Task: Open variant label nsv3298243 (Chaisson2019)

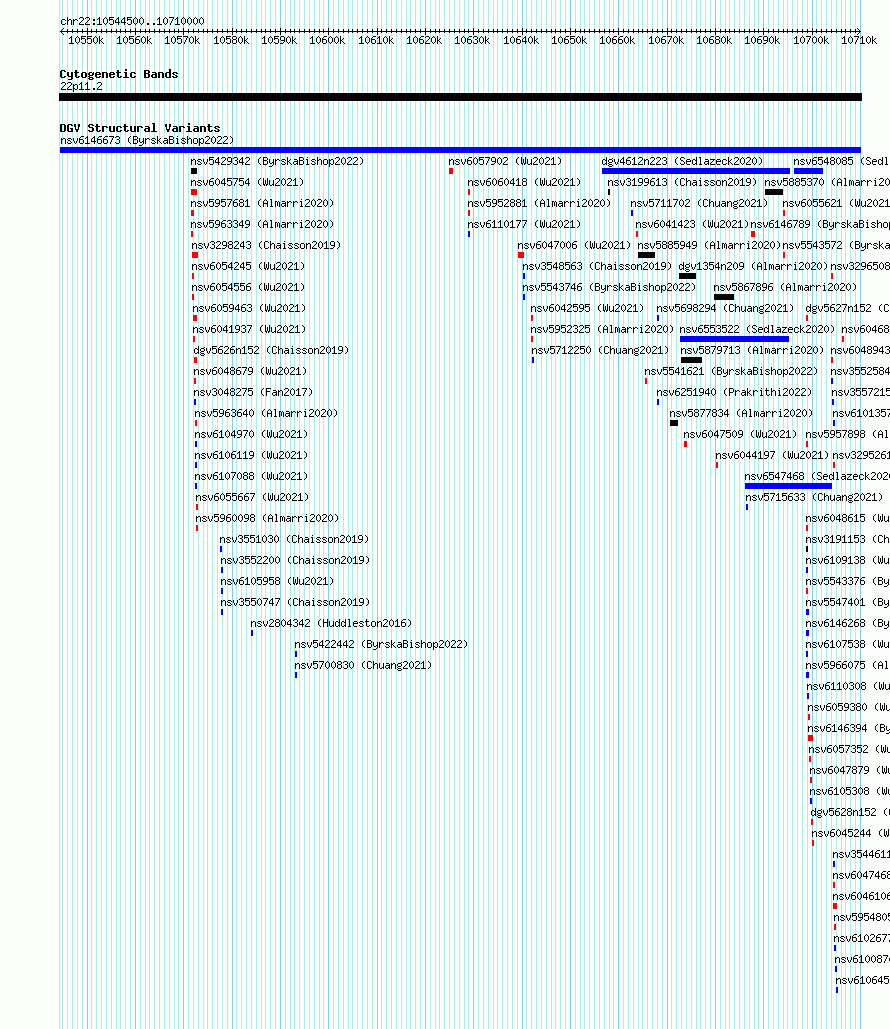Action: (266, 245)
